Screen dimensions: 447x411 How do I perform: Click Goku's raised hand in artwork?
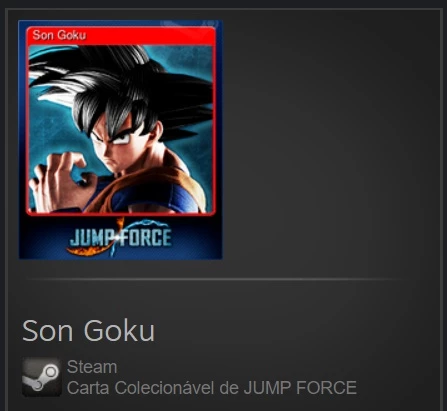click(x=60, y=182)
